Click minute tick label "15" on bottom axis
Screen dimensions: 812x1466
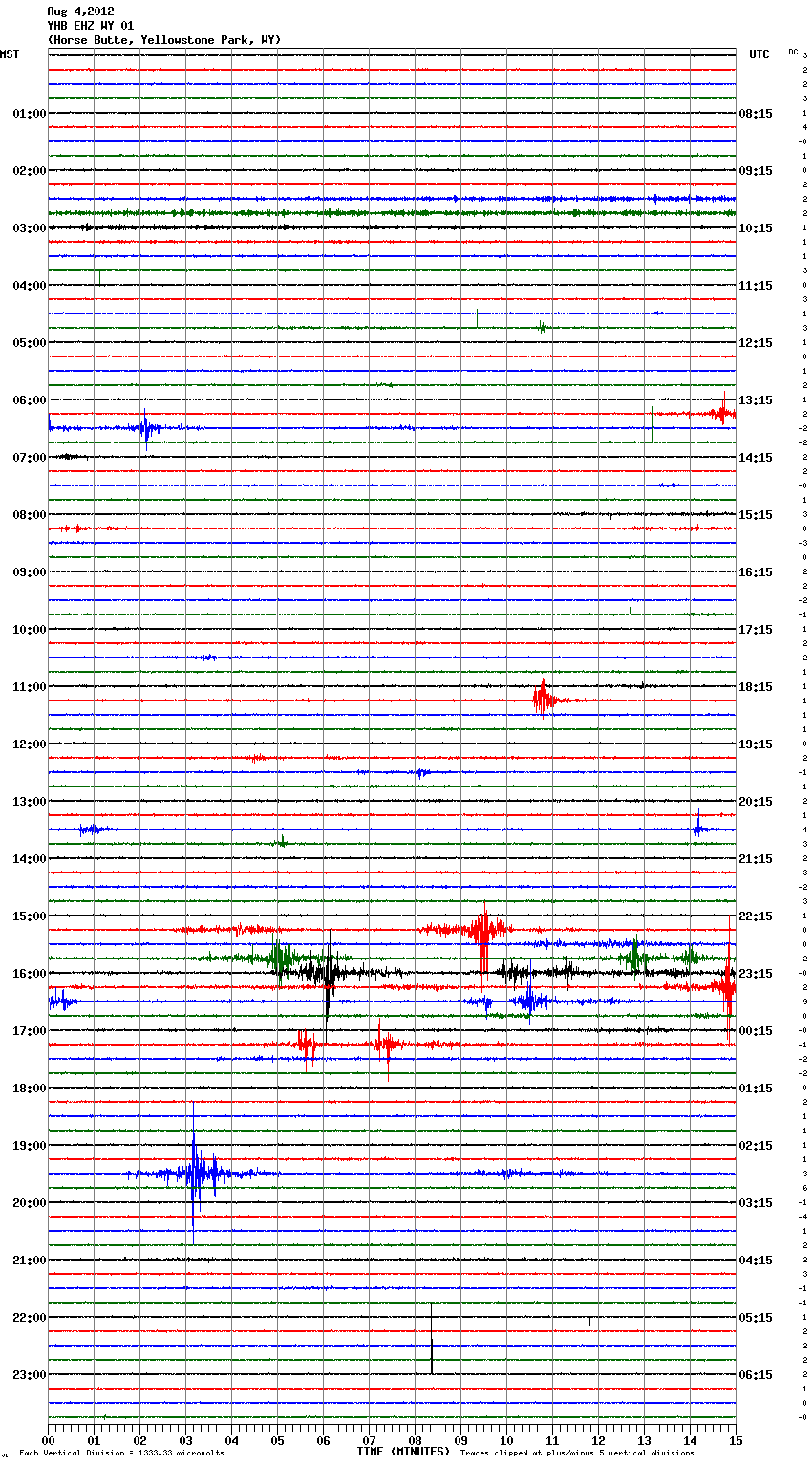point(736,1440)
